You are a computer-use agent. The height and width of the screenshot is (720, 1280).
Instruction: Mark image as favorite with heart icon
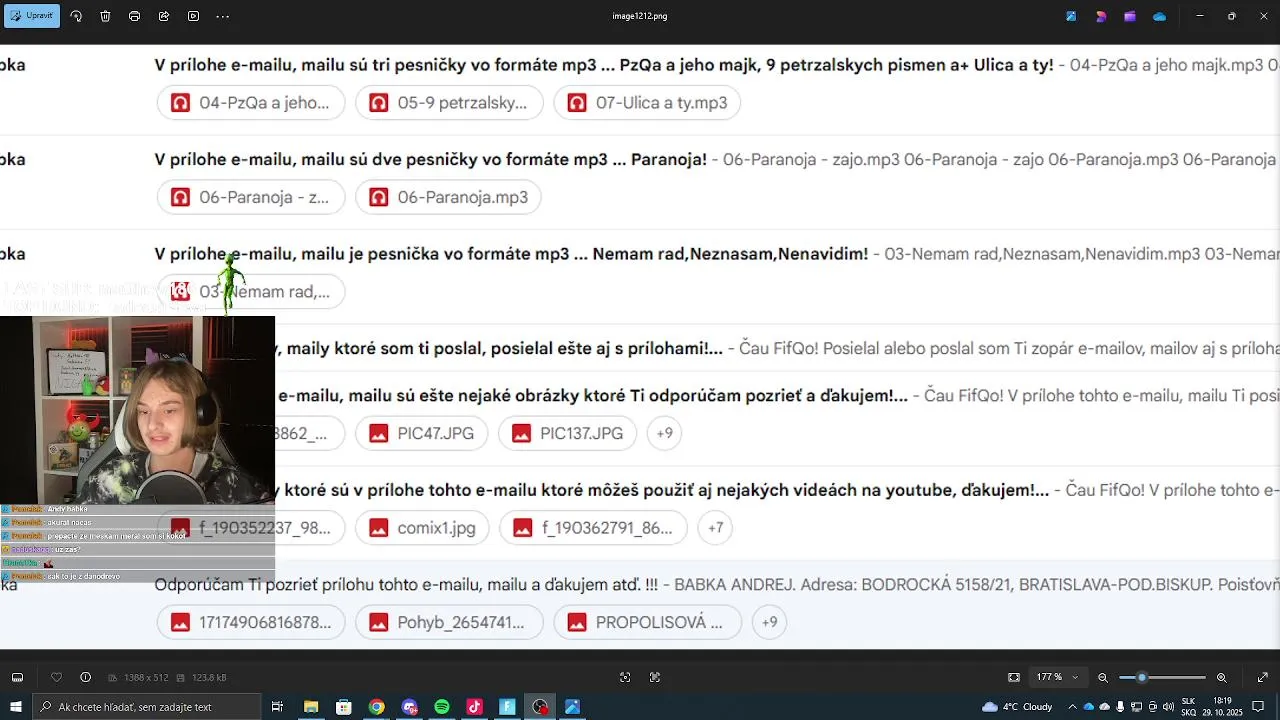(x=56, y=677)
